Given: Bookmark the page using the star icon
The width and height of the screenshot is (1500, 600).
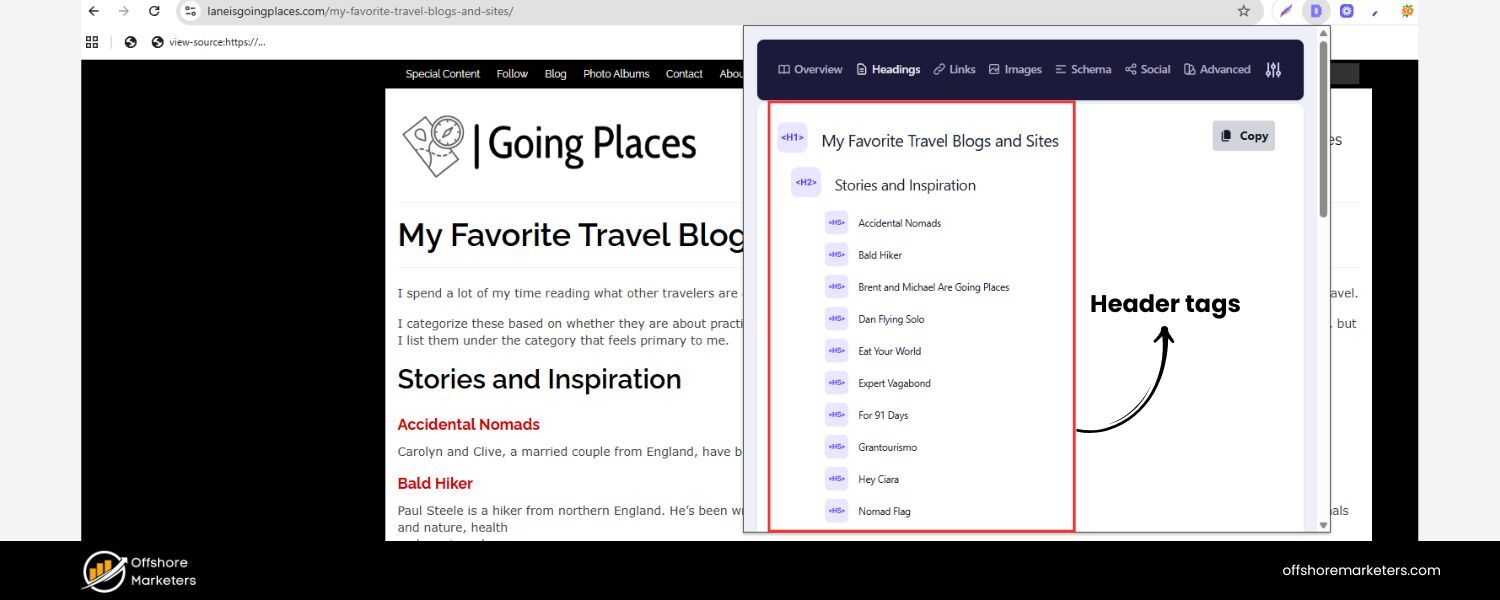Looking at the screenshot, I should pos(1242,11).
